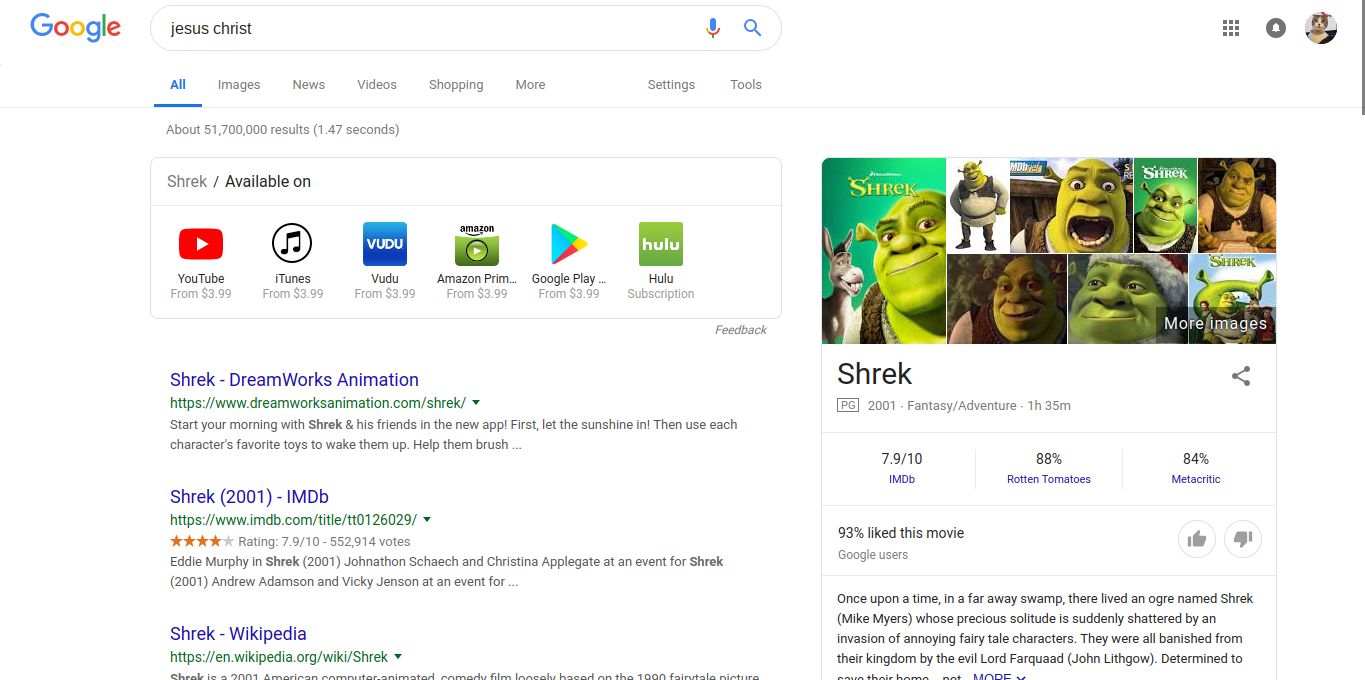Open Vudu from the streaming options
The width and height of the screenshot is (1365, 680).
[x=384, y=243]
